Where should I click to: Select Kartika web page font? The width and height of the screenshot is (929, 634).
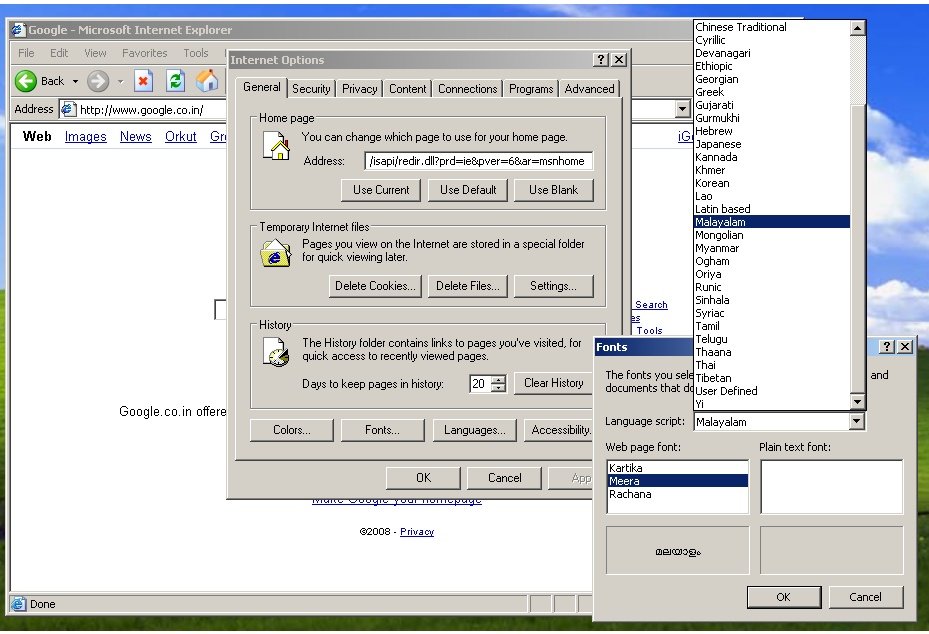point(678,468)
